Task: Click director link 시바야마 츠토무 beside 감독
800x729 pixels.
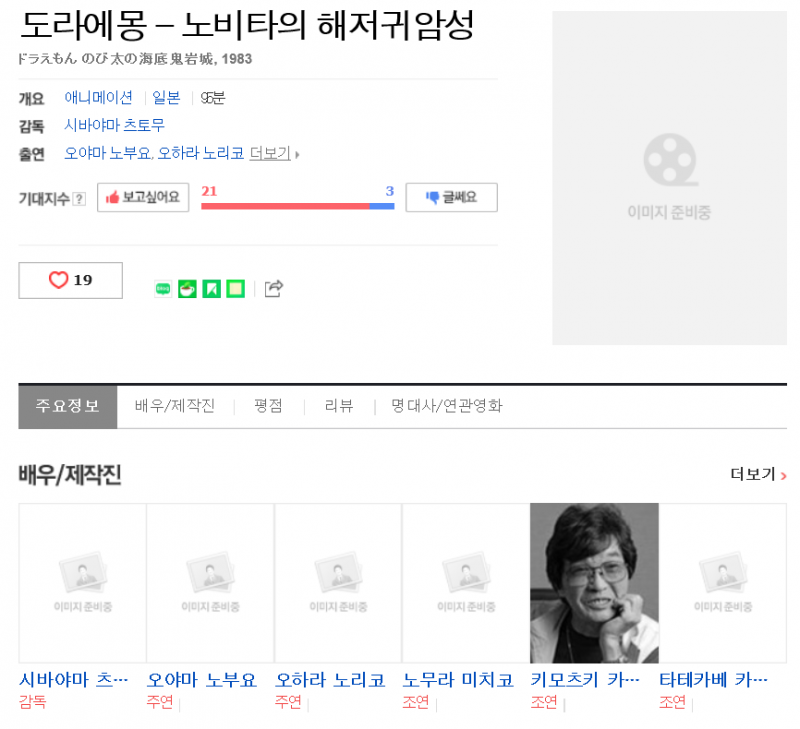Action: click(114, 125)
